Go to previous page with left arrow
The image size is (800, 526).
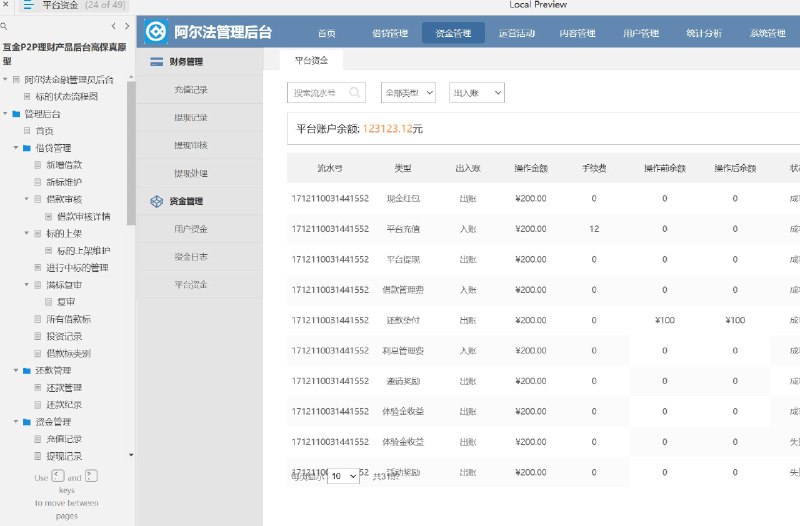point(114,26)
